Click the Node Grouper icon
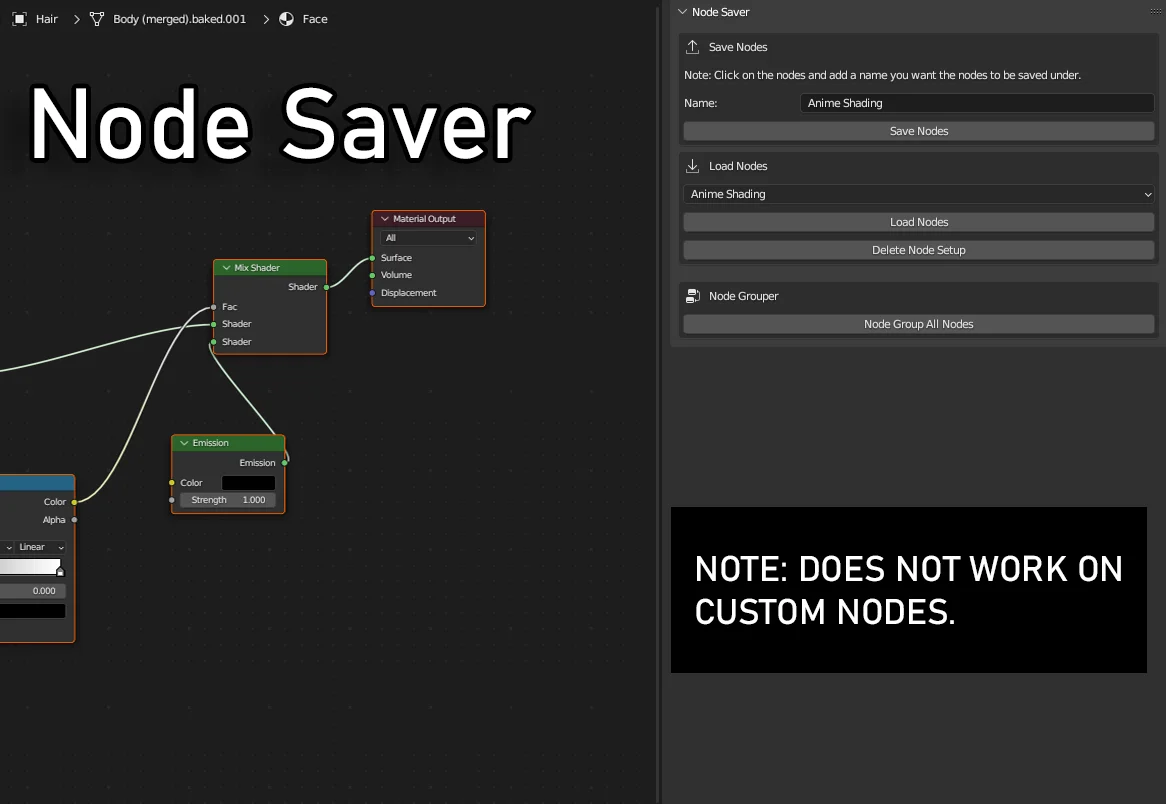 pyautogui.click(x=693, y=296)
